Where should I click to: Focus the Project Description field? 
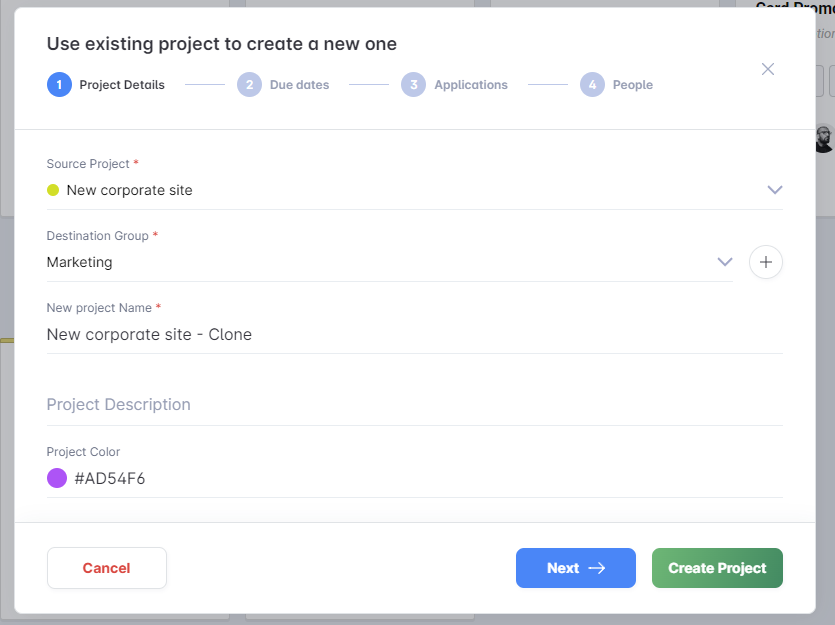coord(414,405)
